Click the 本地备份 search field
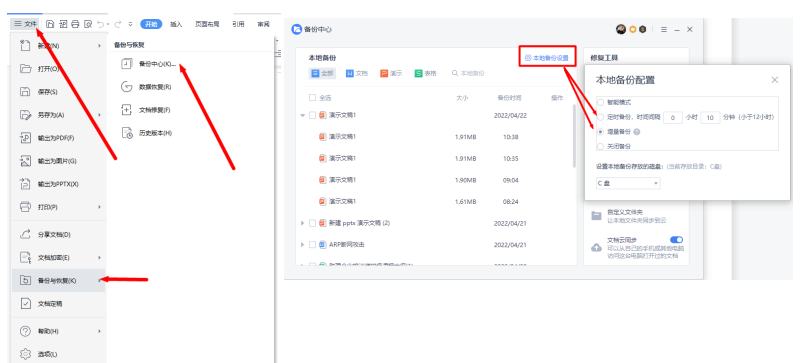Image resolution: width=803 pixels, height=363 pixels. (x=469, y=73)
